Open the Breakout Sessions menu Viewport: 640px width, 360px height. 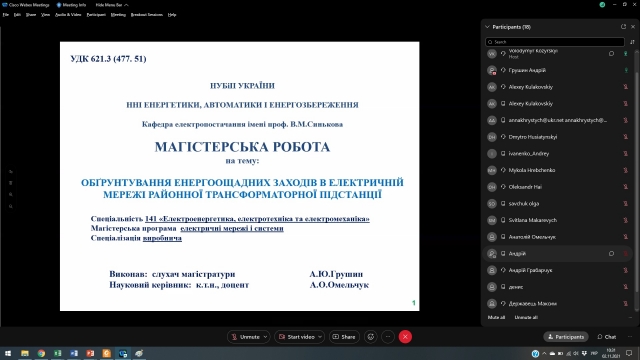coord(147,15)
